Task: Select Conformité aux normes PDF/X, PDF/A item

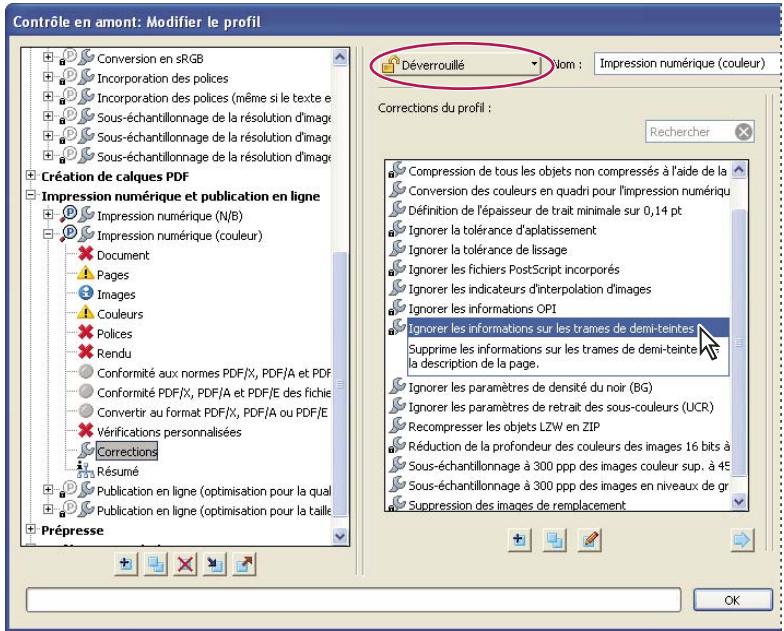Action: pyautogui.click(x=214, y=374)
